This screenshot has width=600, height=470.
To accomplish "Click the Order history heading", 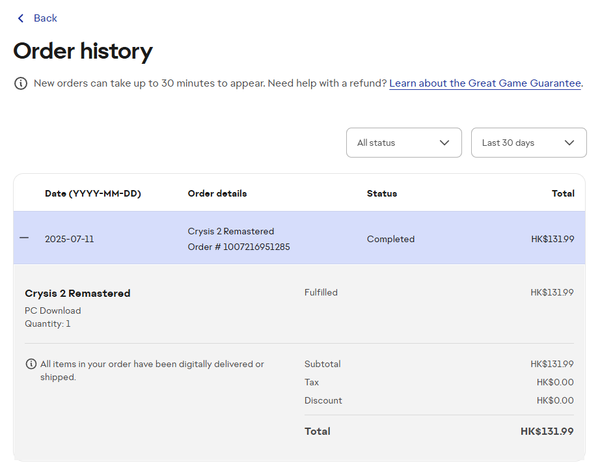I will [83, 51].
